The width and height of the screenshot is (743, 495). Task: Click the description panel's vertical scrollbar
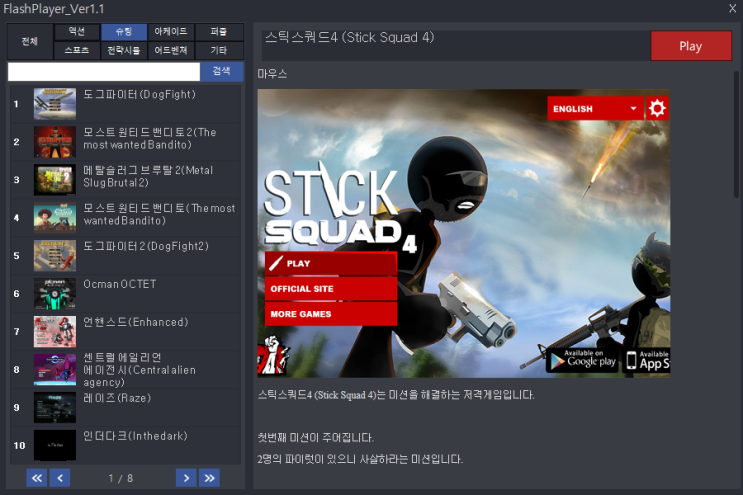pyautogui.click(x=736, y=134)
